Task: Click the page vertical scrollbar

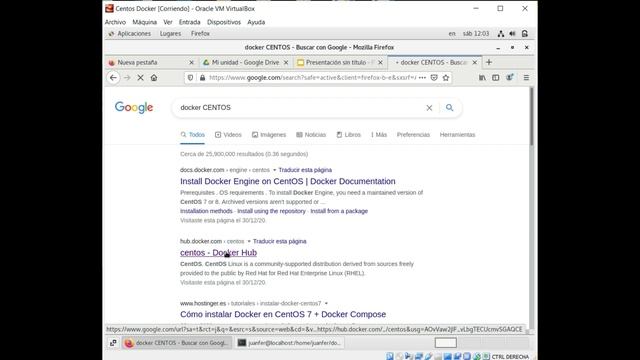Action: coord(531,116)
